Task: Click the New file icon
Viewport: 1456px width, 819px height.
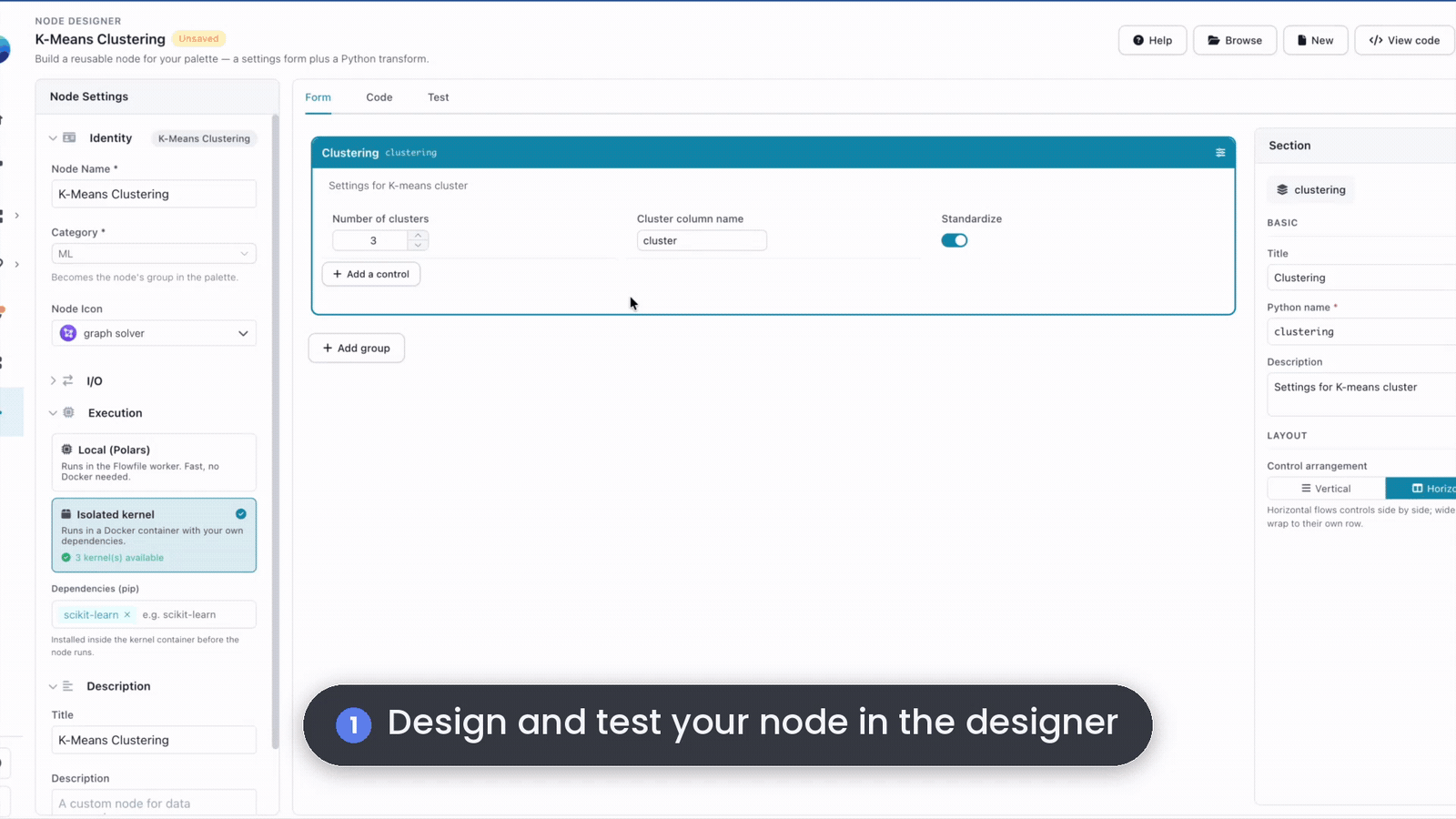Action: click(1302, 40)
